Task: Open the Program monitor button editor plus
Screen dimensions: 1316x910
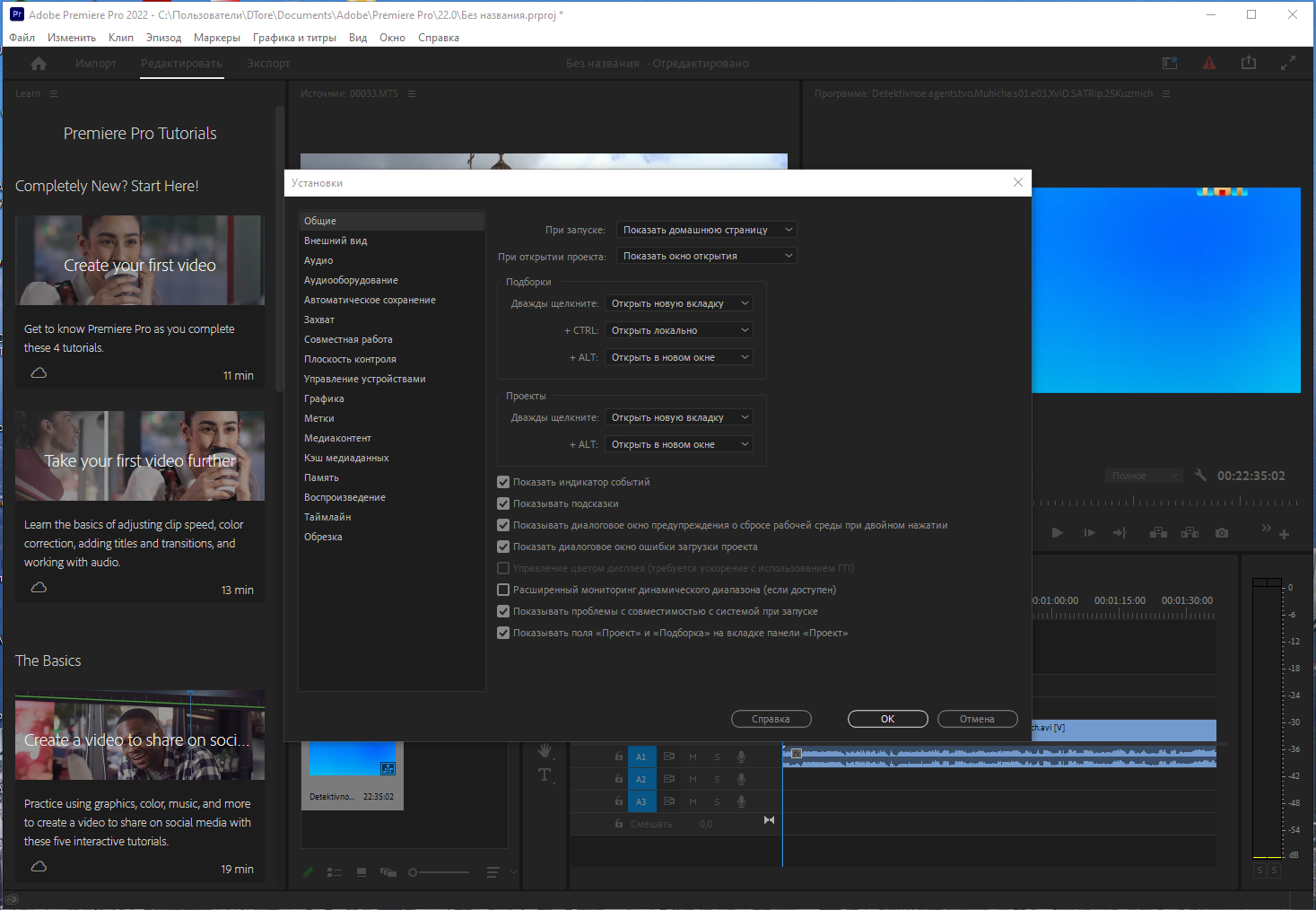Action: click(1284, 535)
